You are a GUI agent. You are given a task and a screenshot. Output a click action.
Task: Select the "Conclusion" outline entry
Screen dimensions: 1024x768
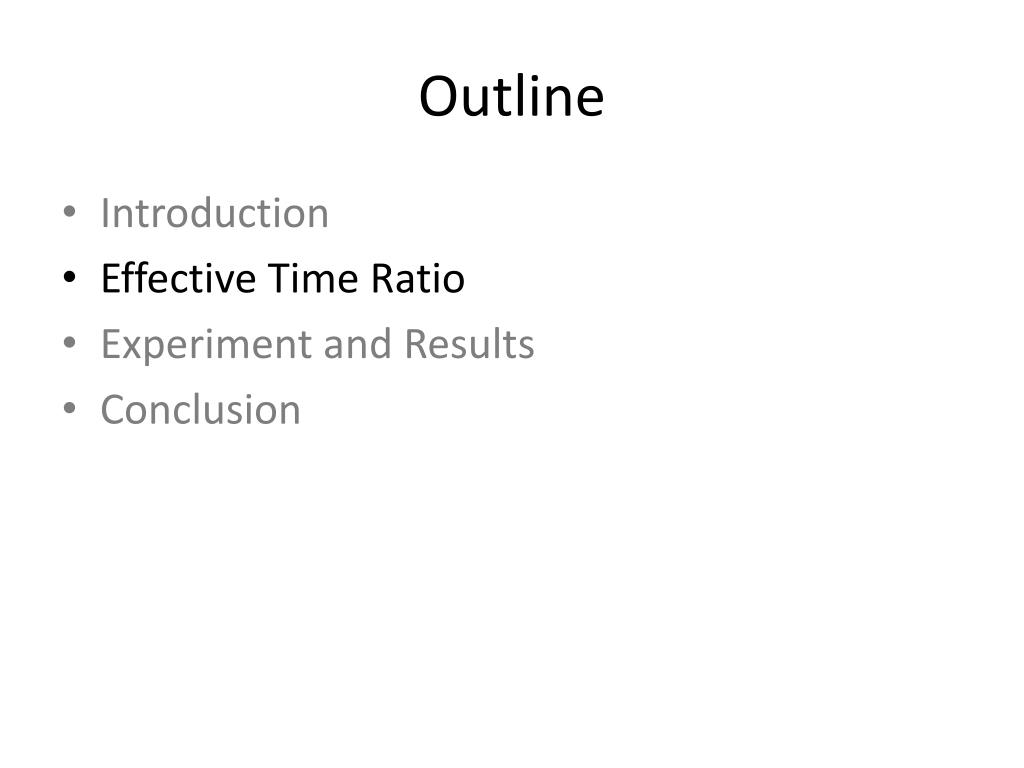click(x=200, y=410)
